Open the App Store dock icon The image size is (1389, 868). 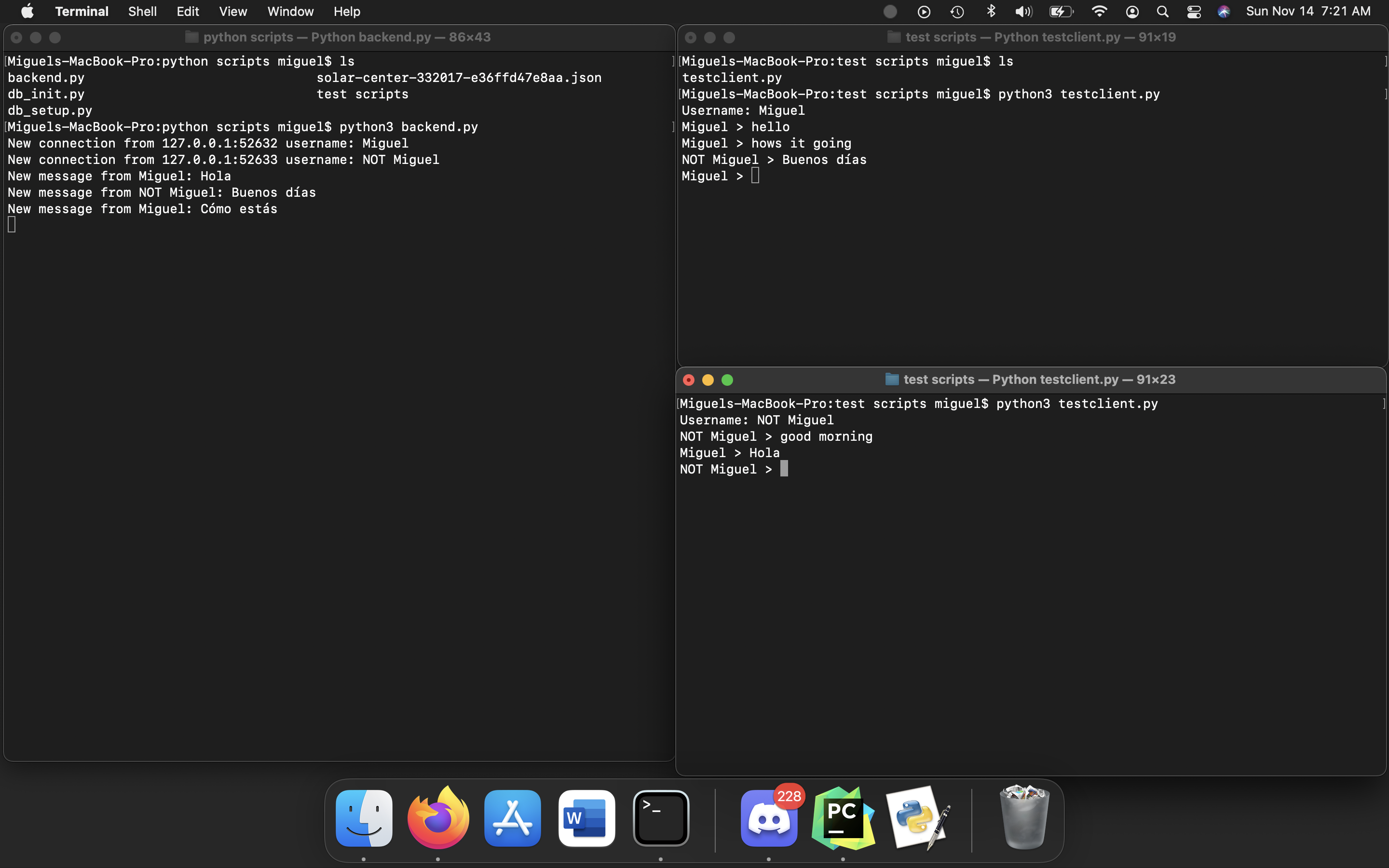[x=512, y=818]
